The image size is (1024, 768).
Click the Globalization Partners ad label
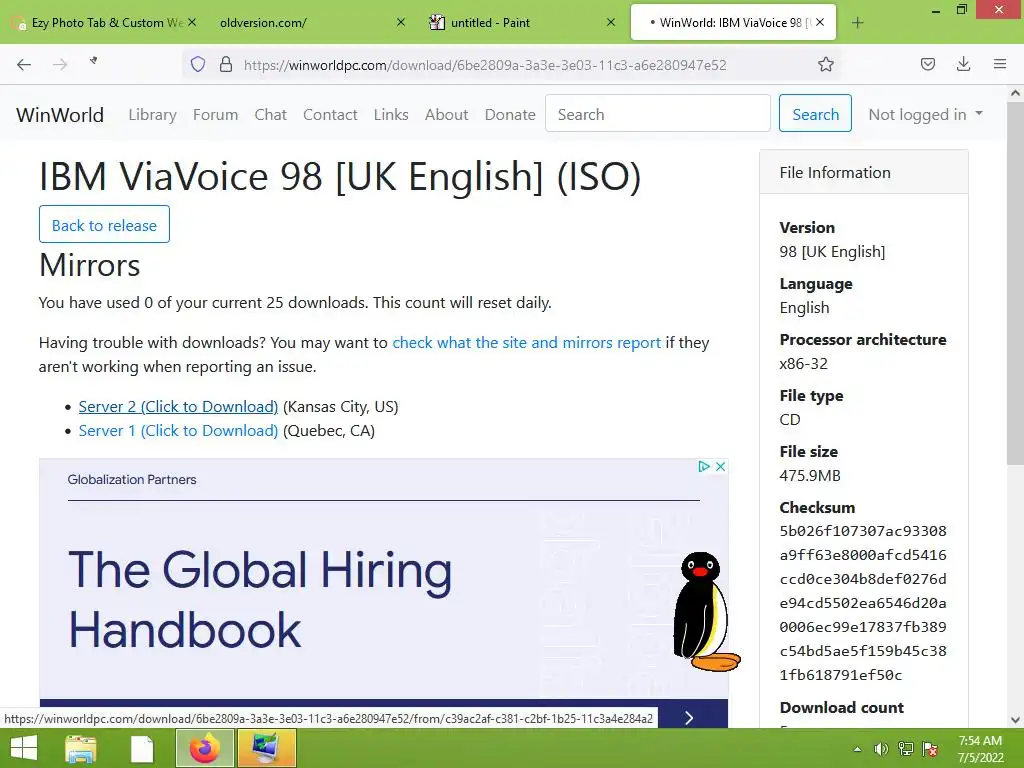pos(132,479)
